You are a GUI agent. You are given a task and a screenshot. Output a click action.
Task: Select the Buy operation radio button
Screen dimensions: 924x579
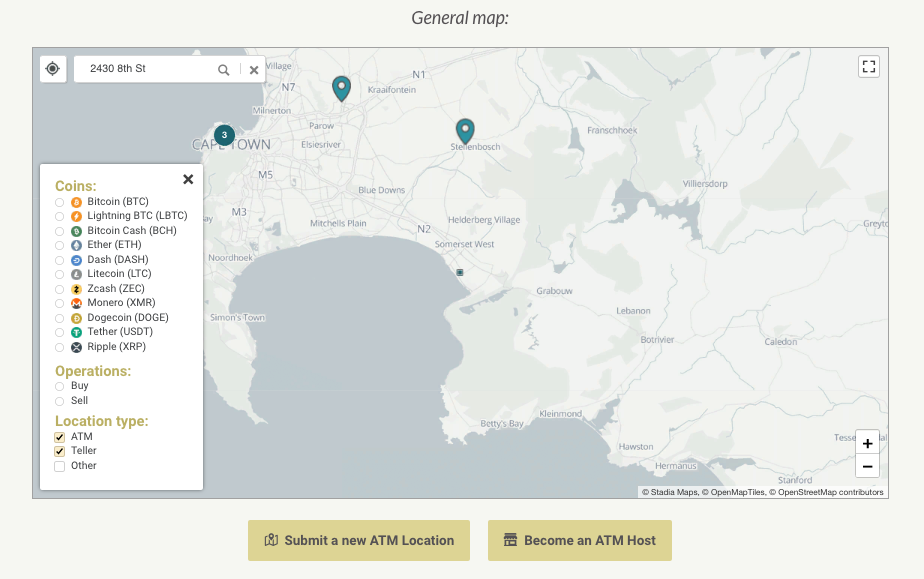coord(60,387)
